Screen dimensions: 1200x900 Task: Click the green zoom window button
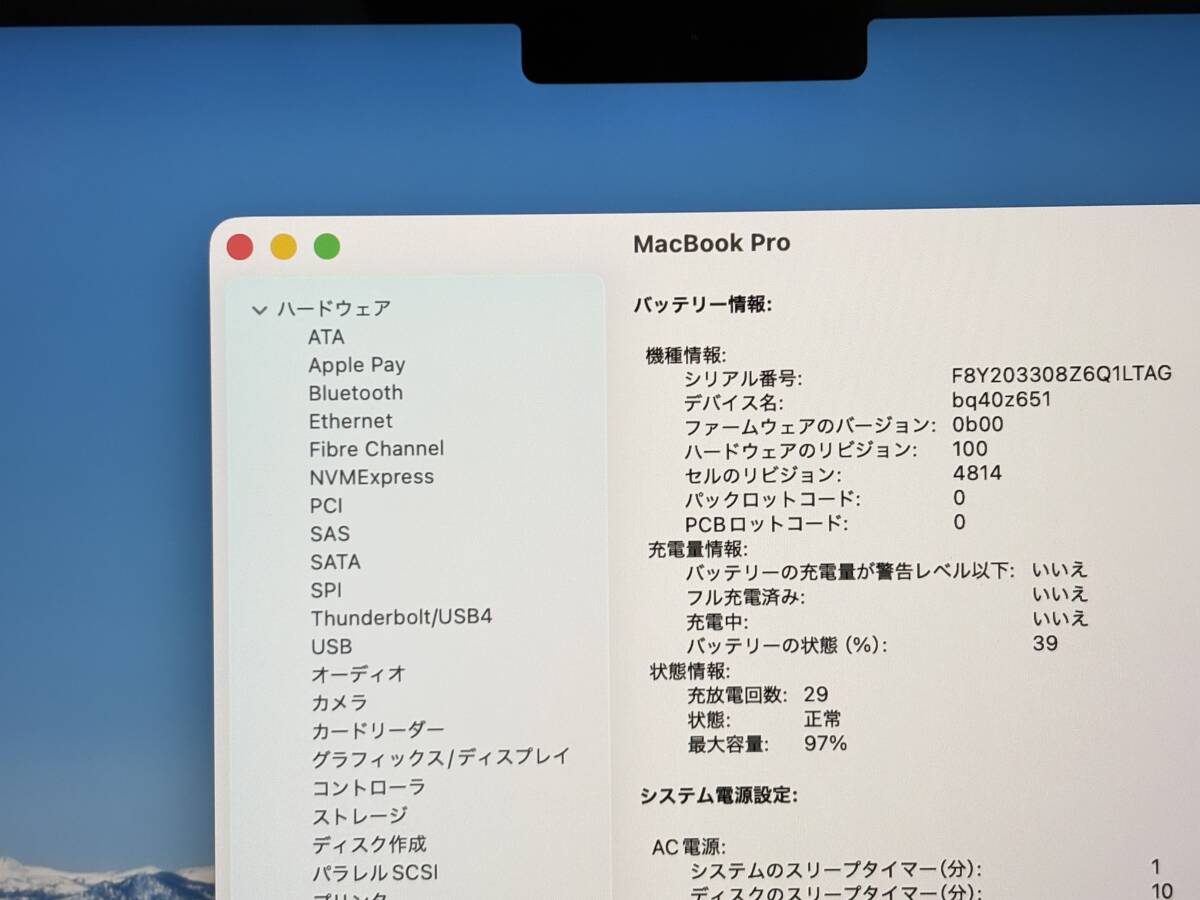tap(327, 246)
